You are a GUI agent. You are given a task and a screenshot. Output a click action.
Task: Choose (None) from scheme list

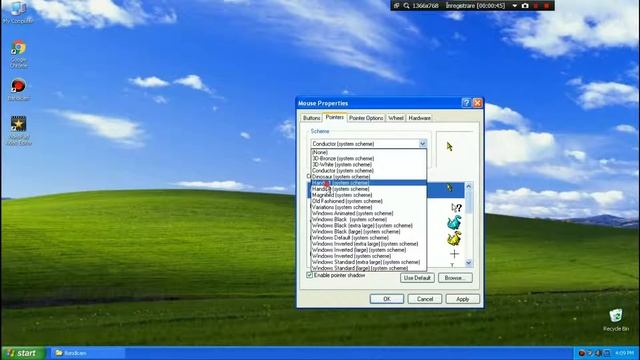[369, 152]
